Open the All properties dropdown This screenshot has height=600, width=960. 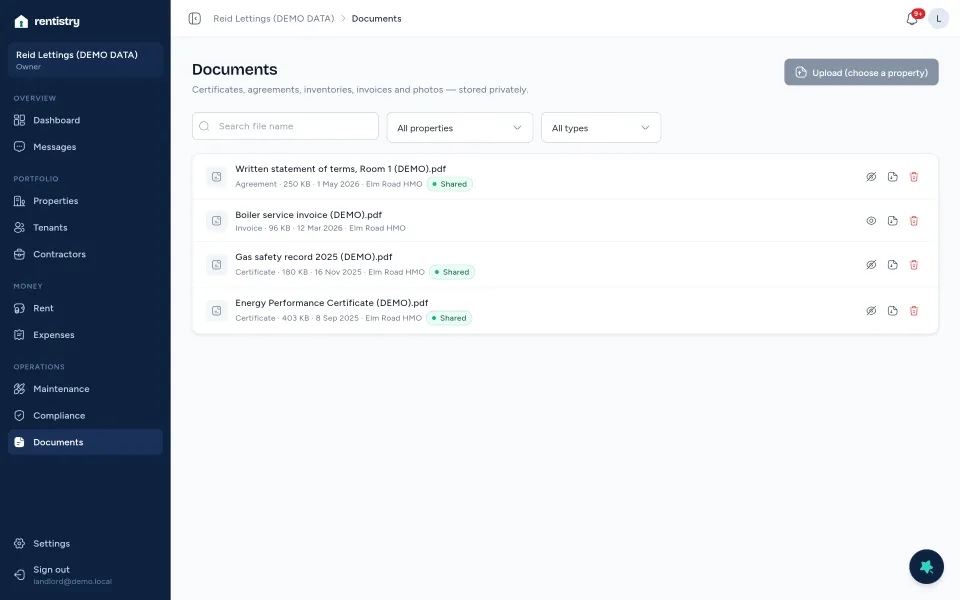click(460, 128)
